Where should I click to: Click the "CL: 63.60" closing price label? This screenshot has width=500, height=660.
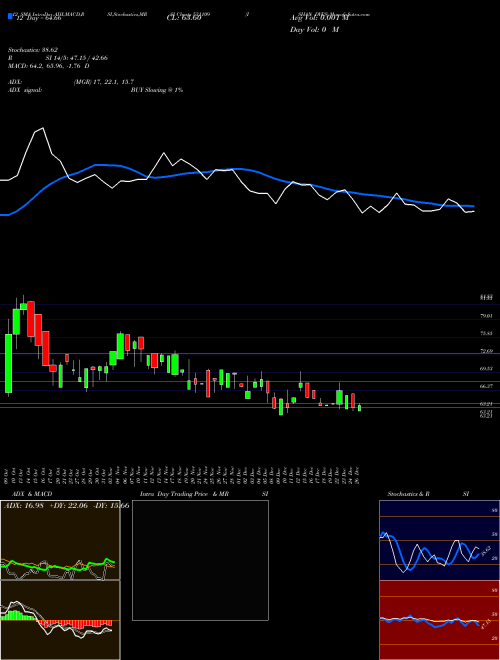click(184, 18)
